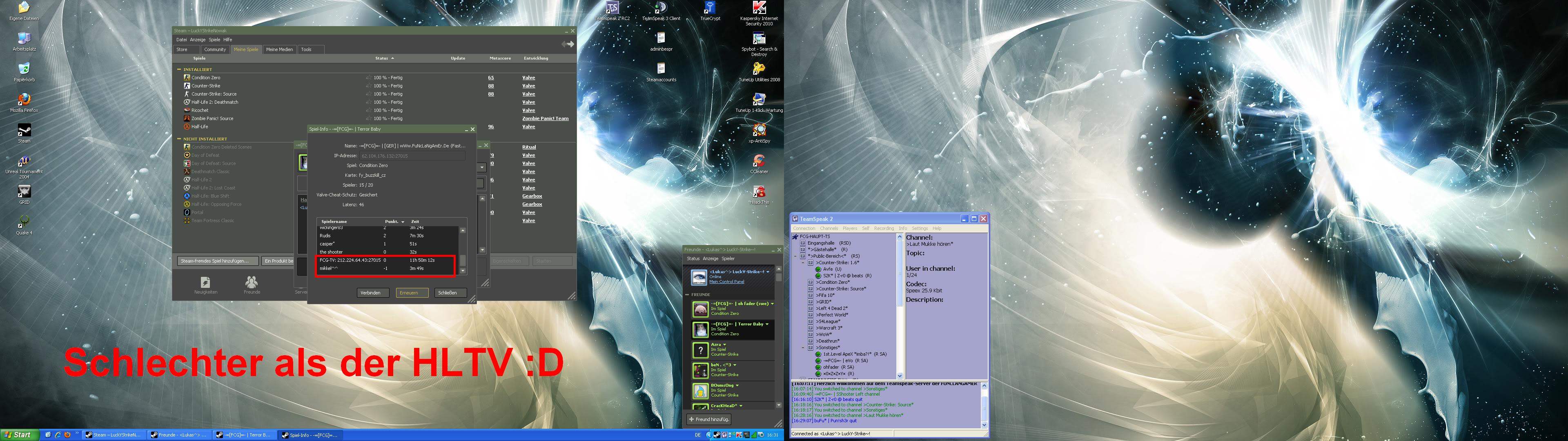The image size is (1568, 441).
Task: Open Unreal Tournament 2004 desktop icon
Action: tap(24, 161)
